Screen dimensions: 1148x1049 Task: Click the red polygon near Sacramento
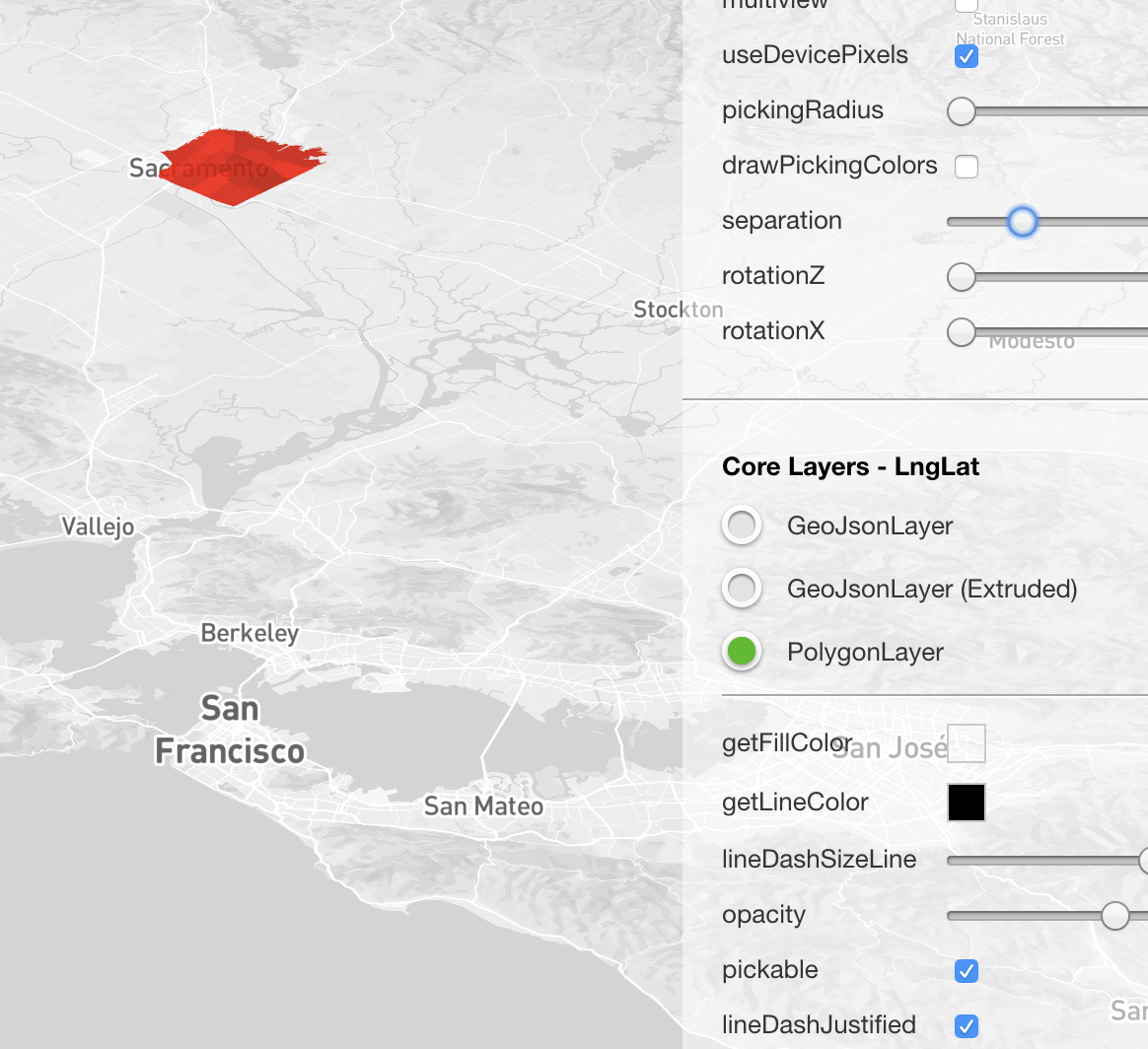(x=237, y=166)
